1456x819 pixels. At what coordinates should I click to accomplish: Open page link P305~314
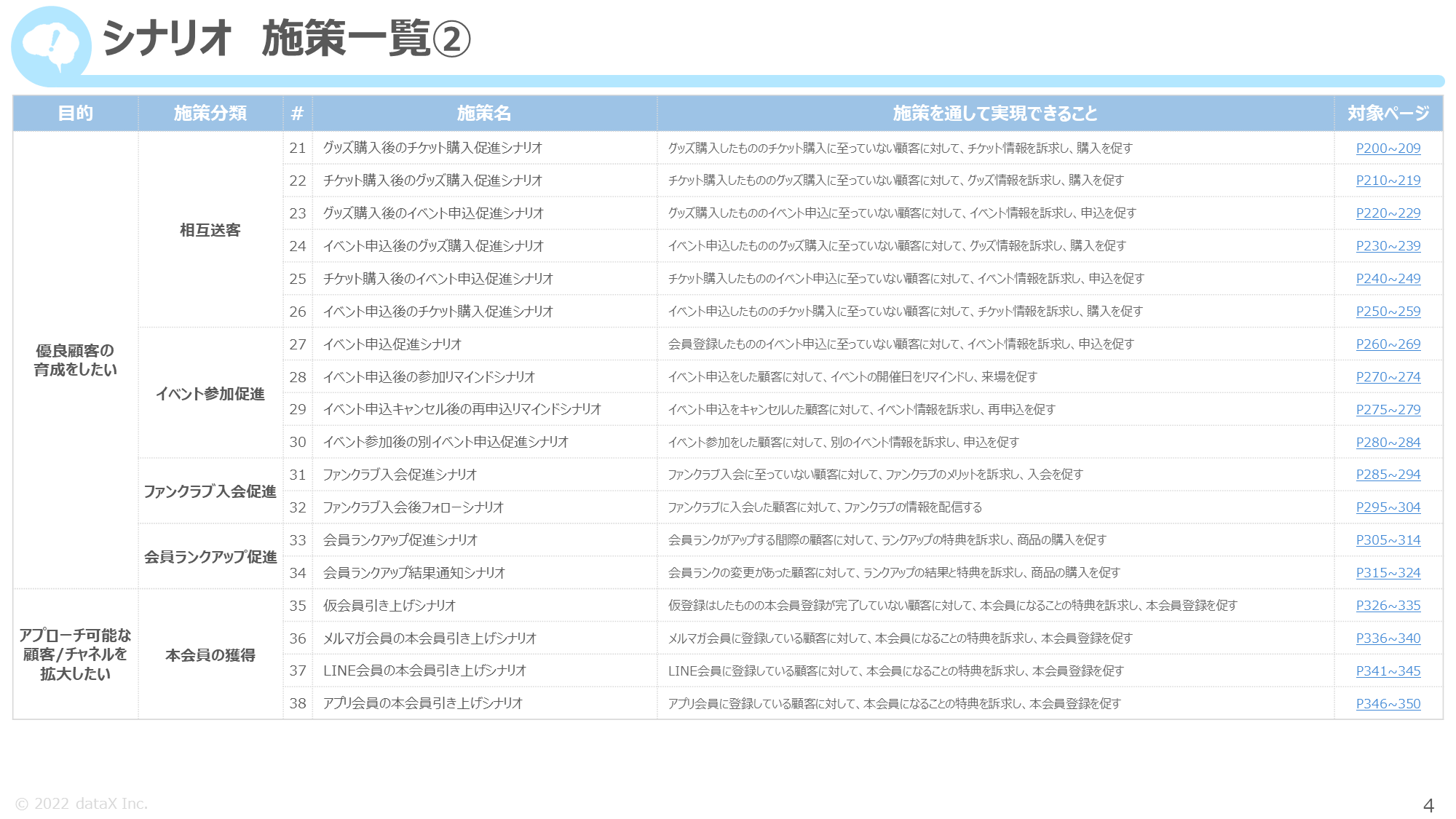pos(1388,540)
